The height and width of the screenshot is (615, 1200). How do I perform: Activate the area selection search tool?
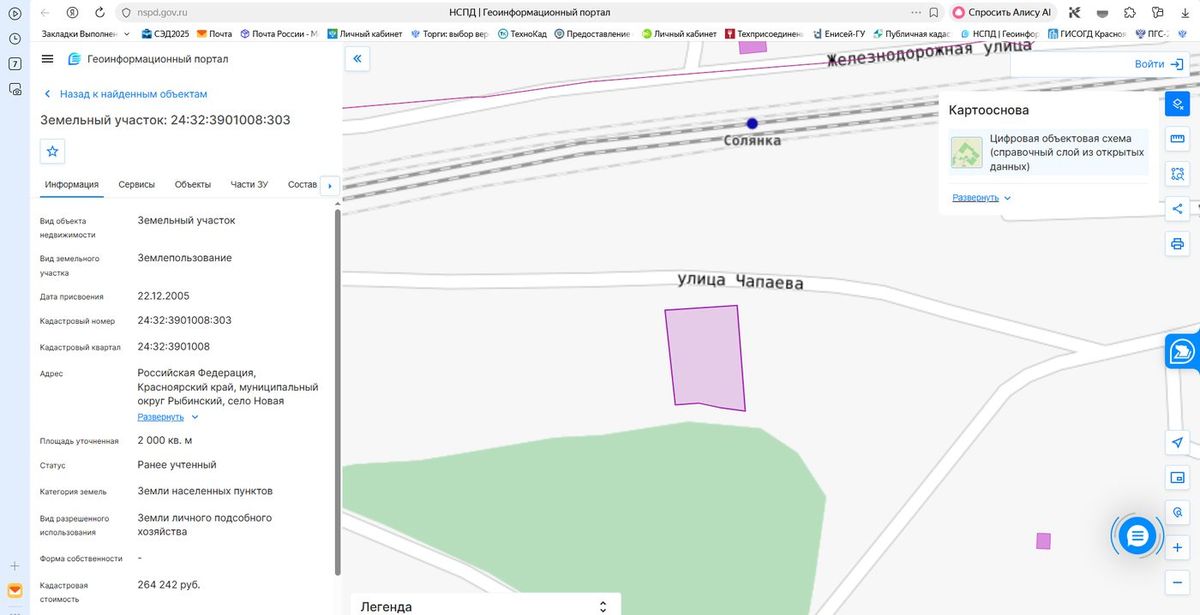[x=1177, y=174]
